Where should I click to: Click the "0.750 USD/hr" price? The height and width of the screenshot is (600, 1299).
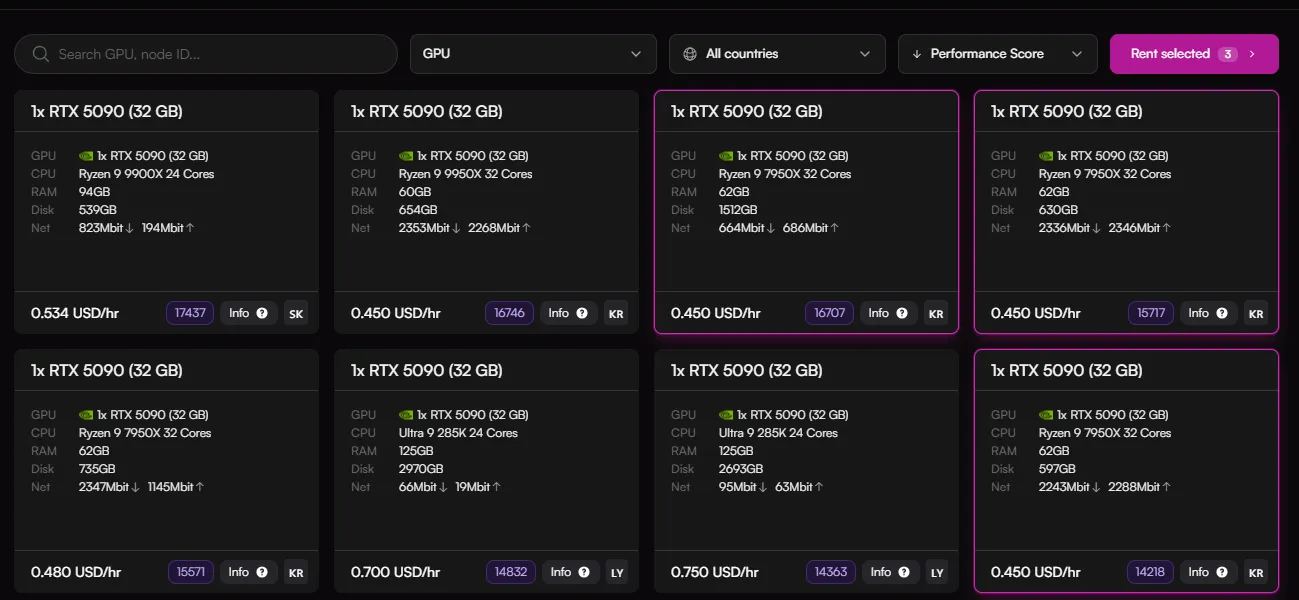pyautogui.click(x=716, y=572)
